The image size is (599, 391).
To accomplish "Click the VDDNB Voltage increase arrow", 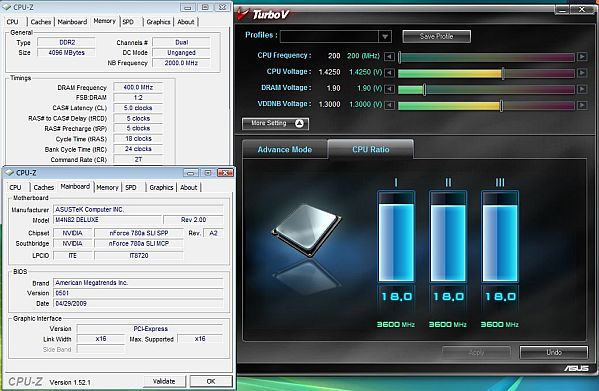I will (581, 105).
